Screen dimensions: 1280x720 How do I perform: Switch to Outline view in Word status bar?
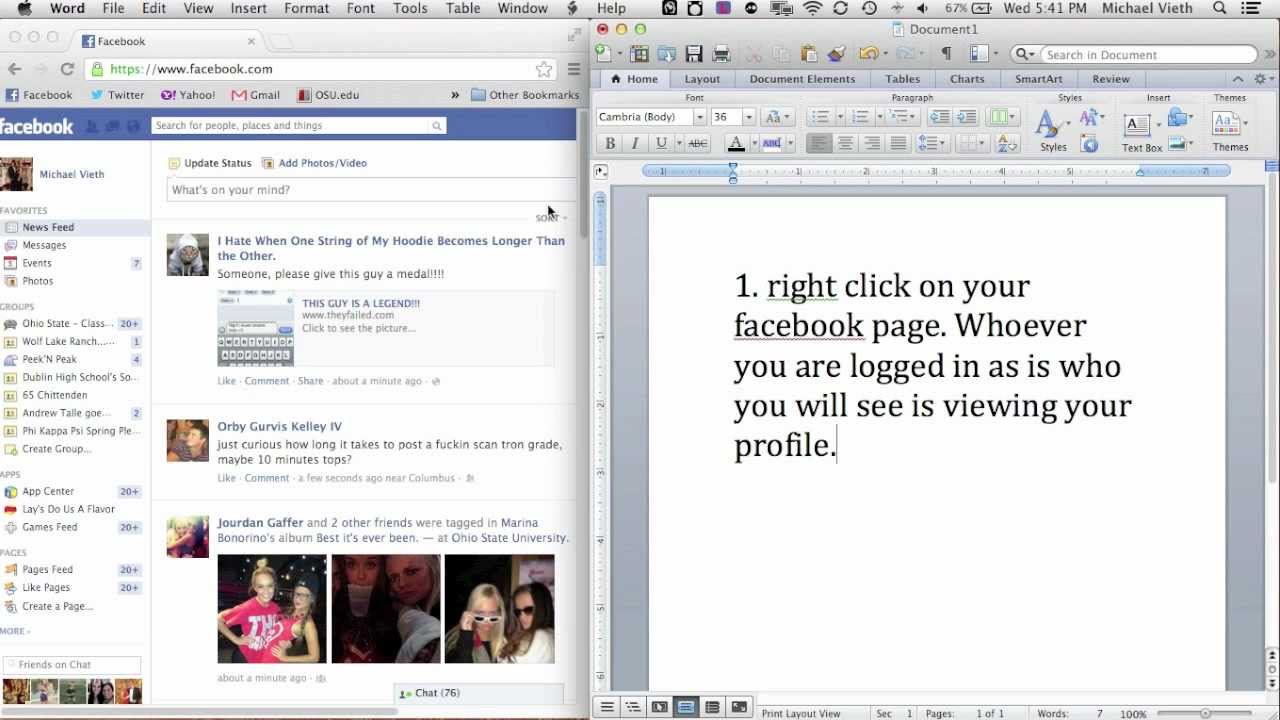632,707
